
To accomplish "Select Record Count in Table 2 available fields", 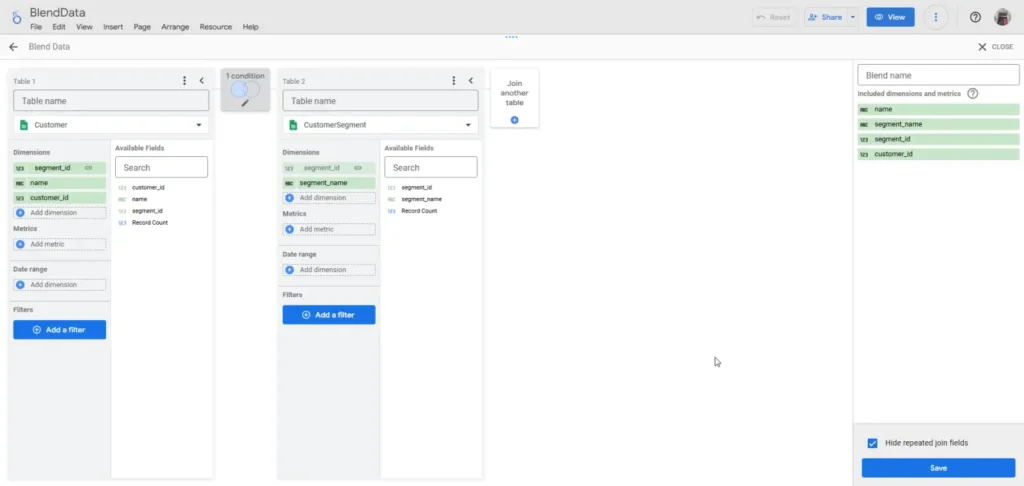I will (x=419, y=211).
